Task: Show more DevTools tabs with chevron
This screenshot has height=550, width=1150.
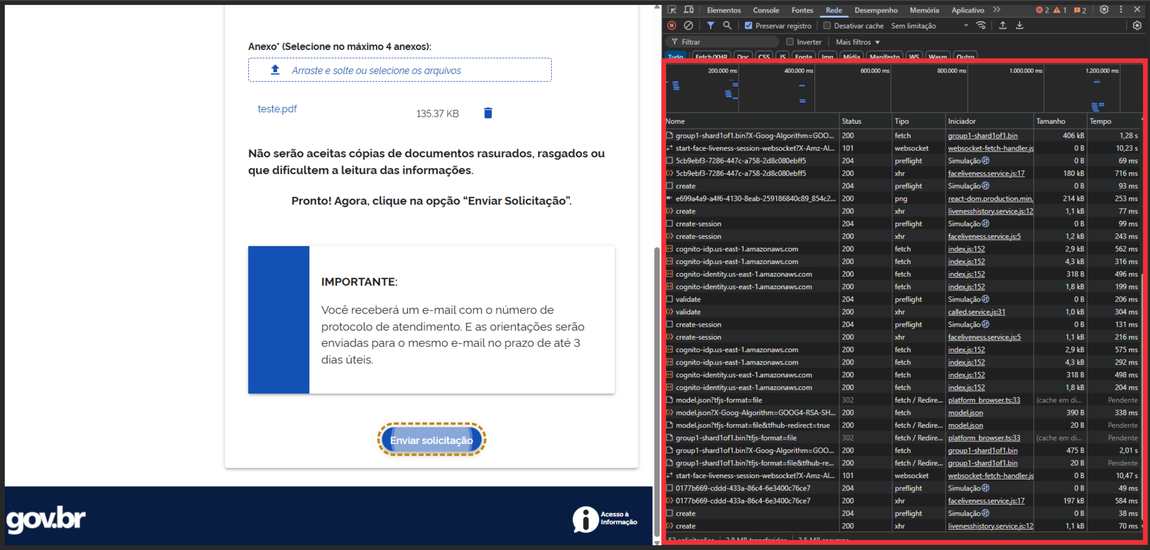Action: click(x=996, y=10)
